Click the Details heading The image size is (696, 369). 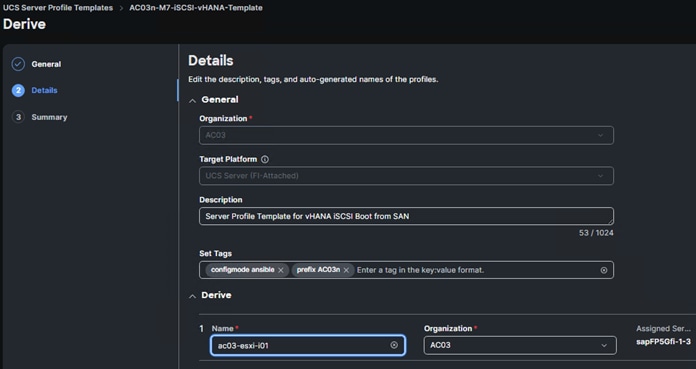[x=211, y=60]
